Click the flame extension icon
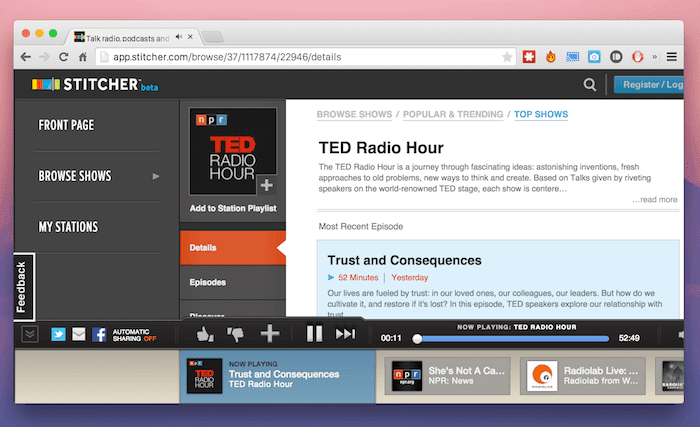The height and width of the screenshot is (427, 700). point(551,57)
